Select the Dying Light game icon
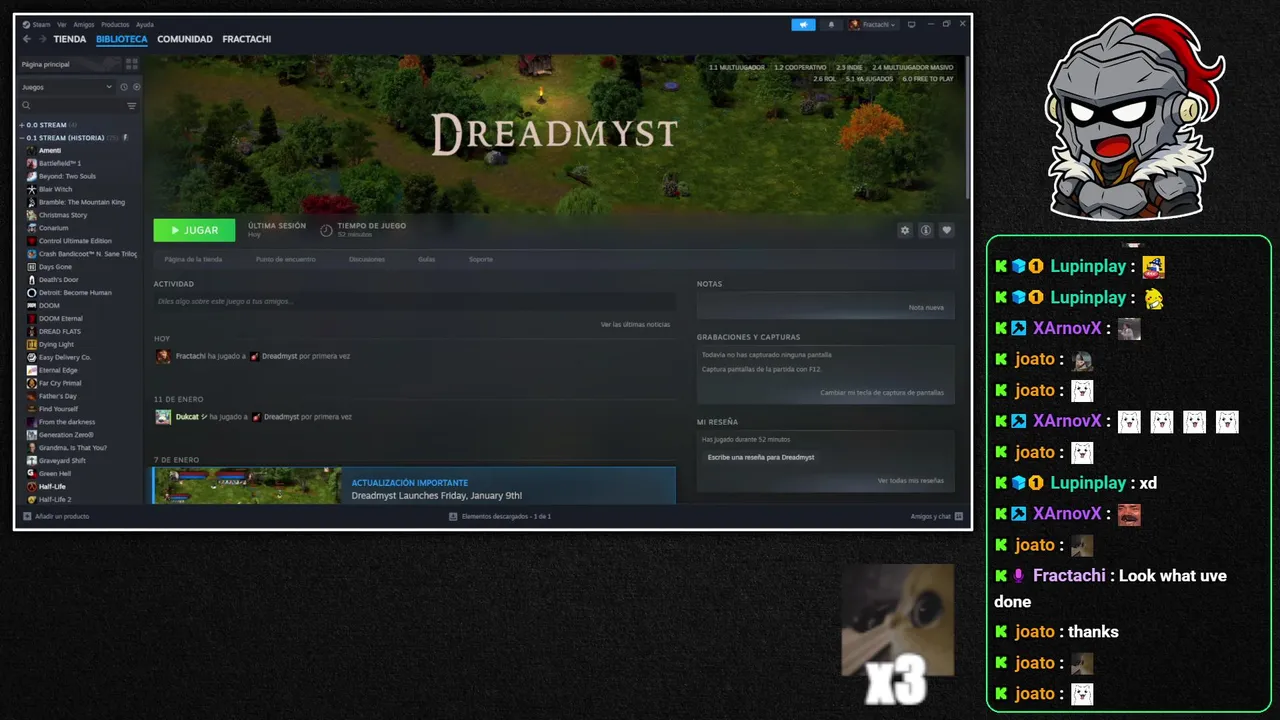 pyautogui.click(x=32, y=344)
